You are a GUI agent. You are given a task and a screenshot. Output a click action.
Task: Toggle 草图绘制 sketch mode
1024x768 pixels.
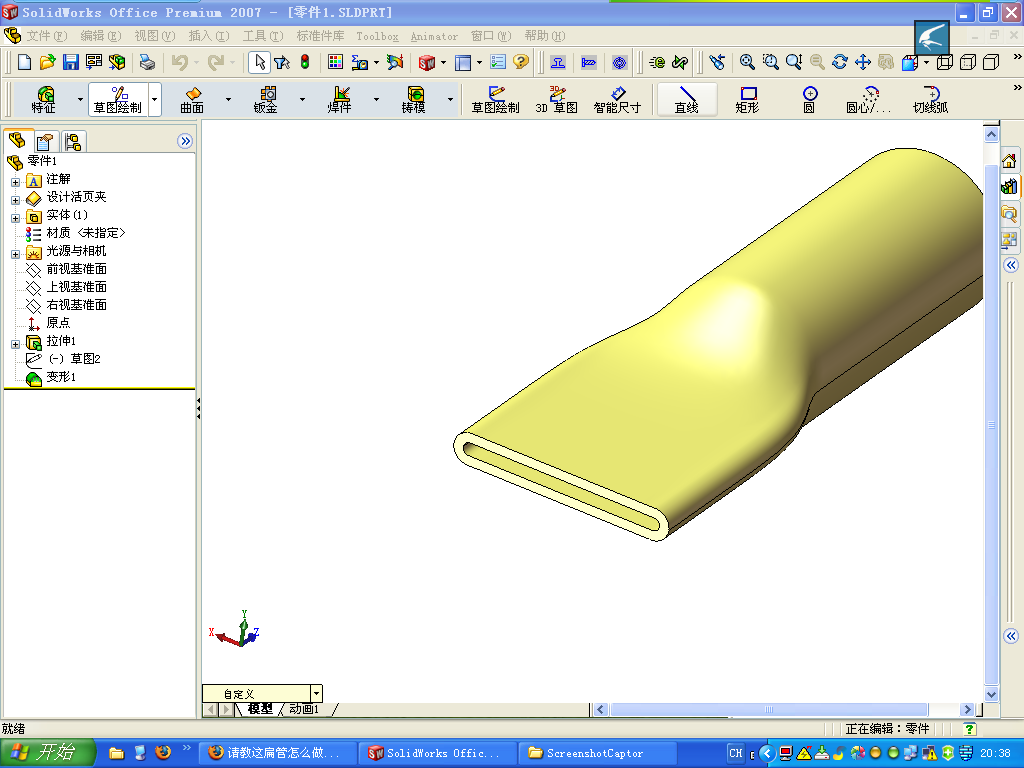[496, 100]
